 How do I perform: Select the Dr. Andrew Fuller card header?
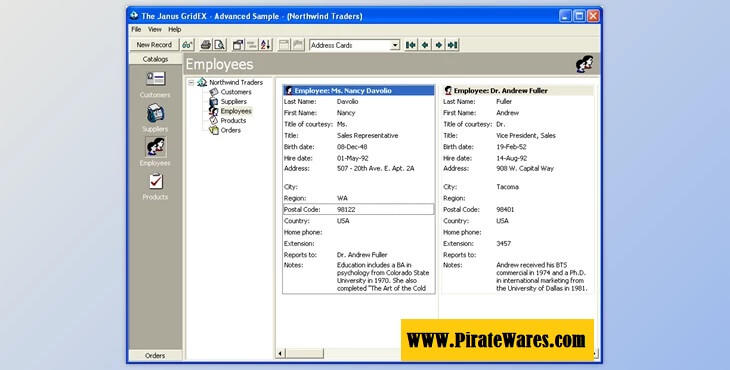(x=518, y=91)
